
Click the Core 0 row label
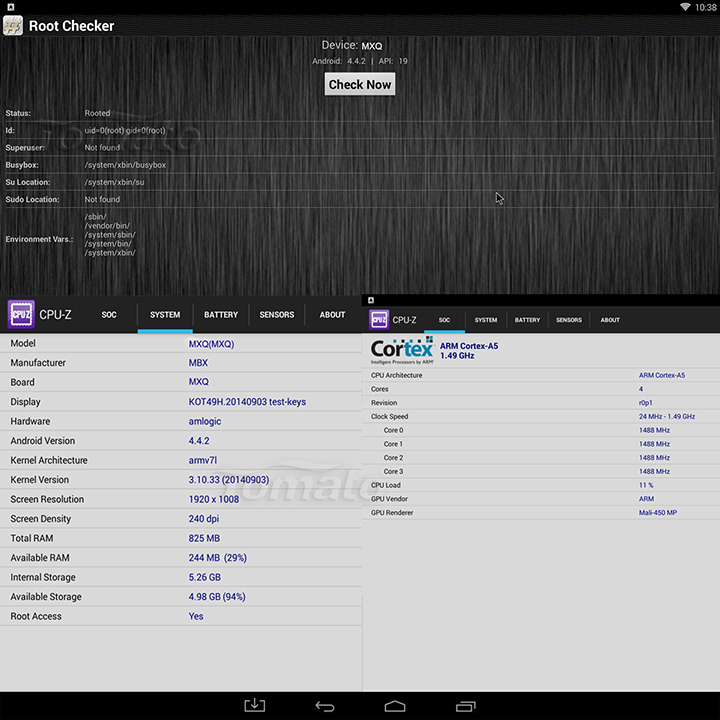pos(393,430)
